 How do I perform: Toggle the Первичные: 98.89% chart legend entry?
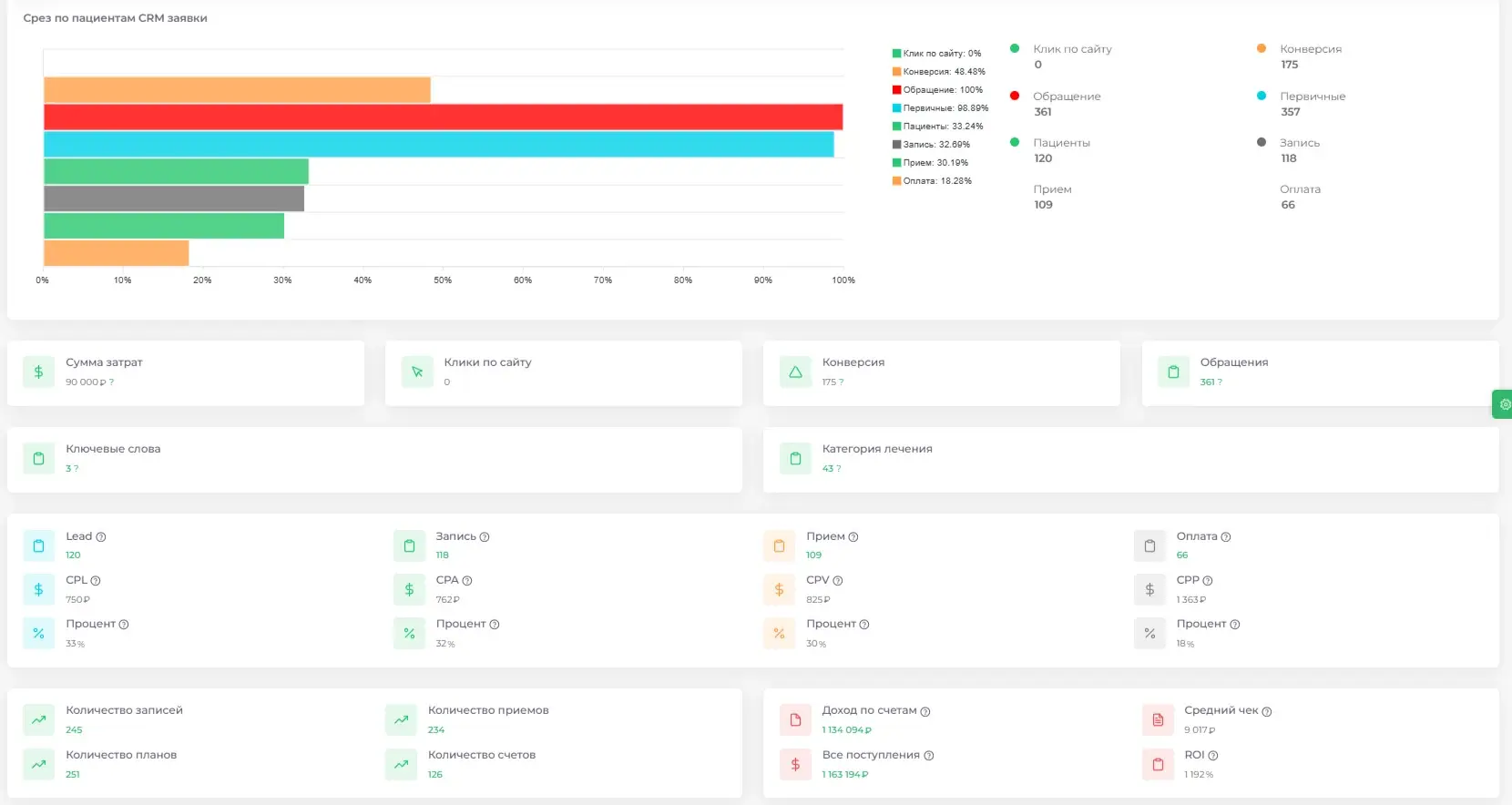940,108
